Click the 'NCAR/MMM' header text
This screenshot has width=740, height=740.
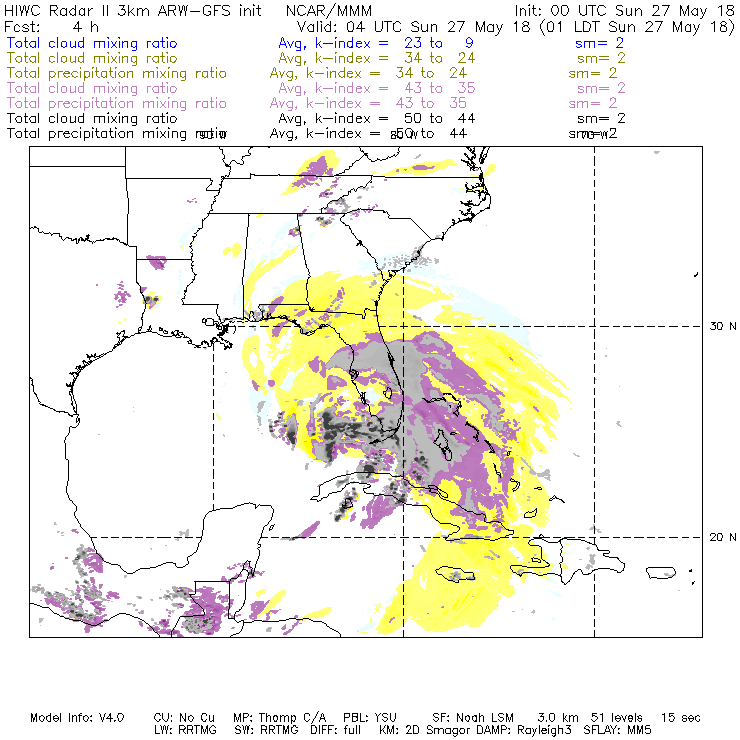pyautogui.click(x=329, y=10)
